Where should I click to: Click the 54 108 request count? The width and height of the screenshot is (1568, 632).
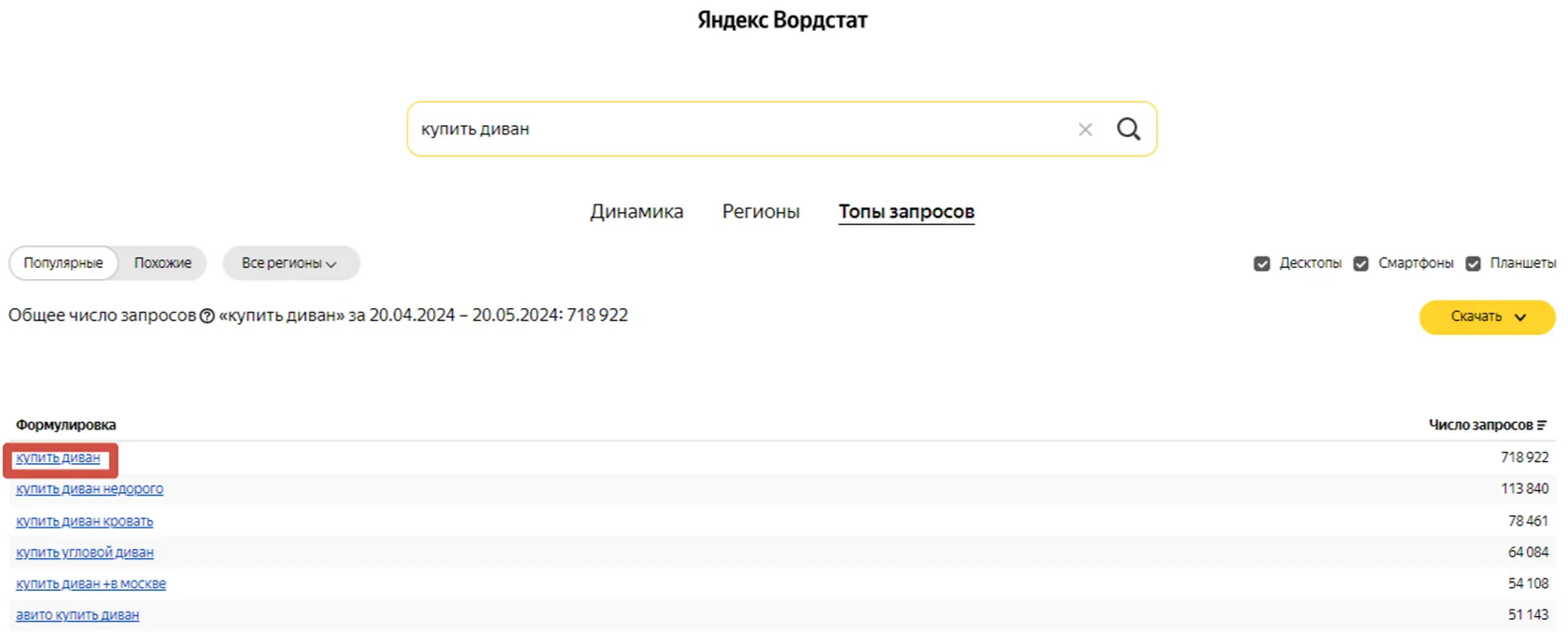1528,583
